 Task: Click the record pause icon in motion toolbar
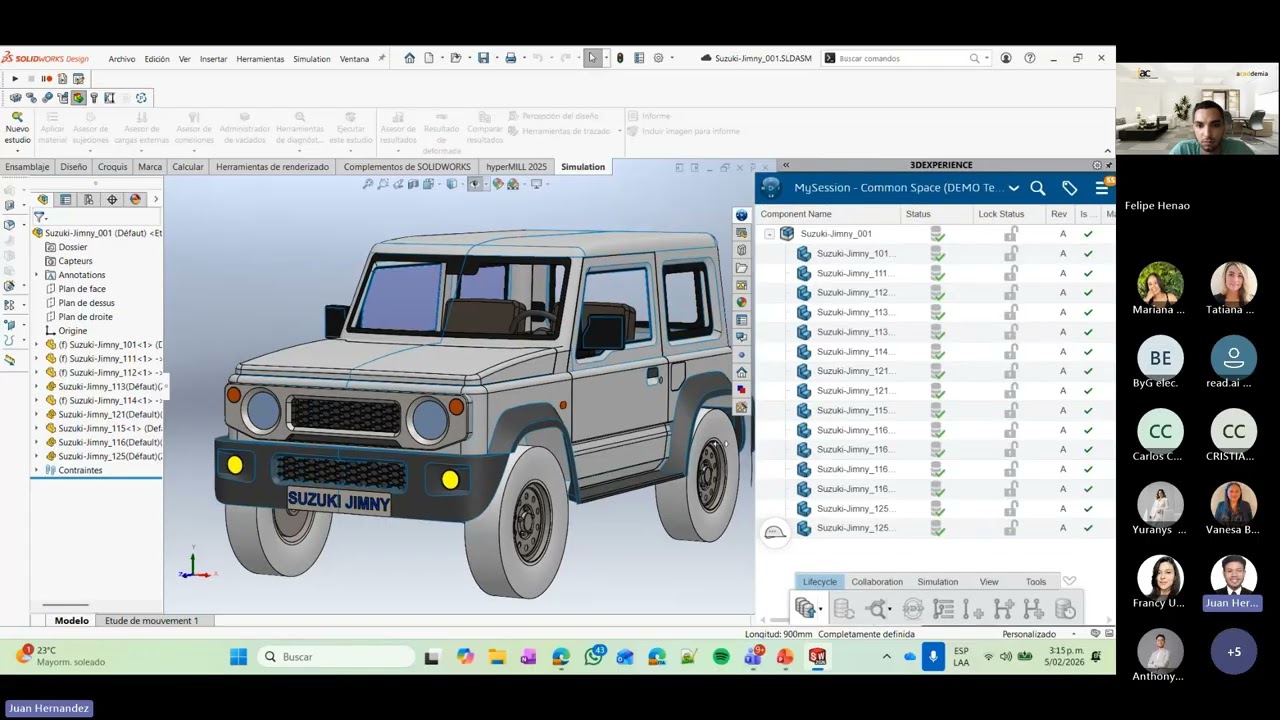point(46,79)
